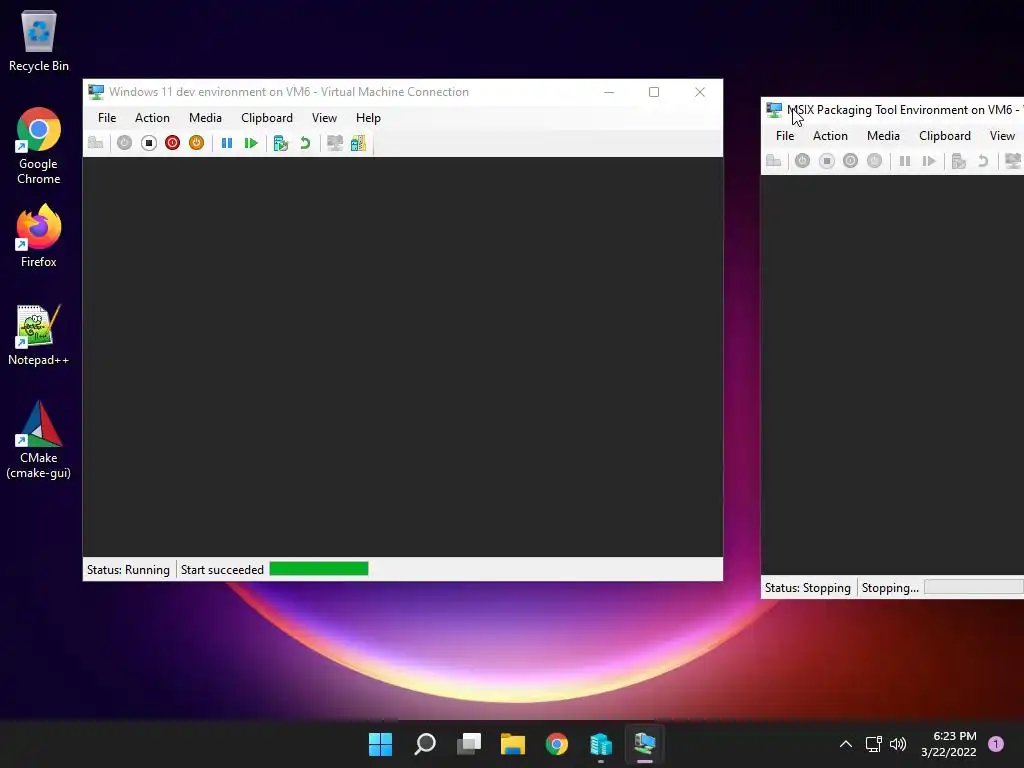
Task: Click the greyed Start icon in MSIX toolbar
Action: 802,161
